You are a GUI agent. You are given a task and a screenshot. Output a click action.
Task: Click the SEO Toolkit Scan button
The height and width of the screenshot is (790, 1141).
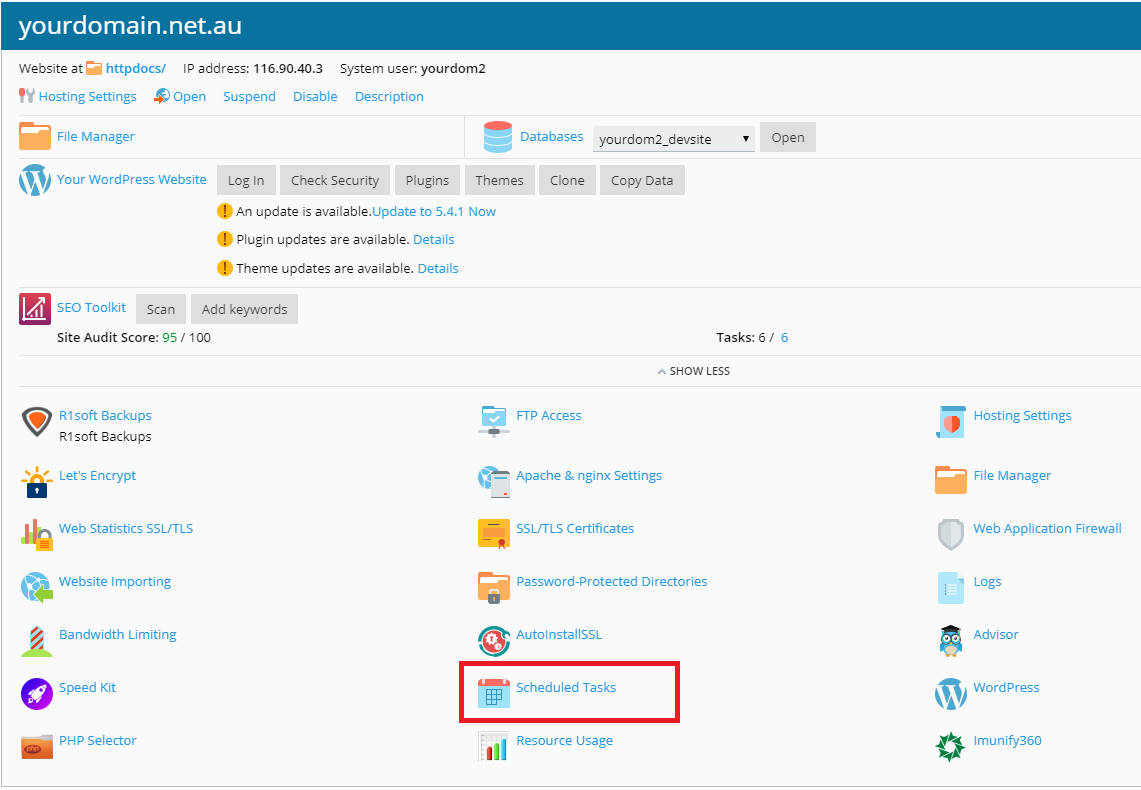pos(161,309)
